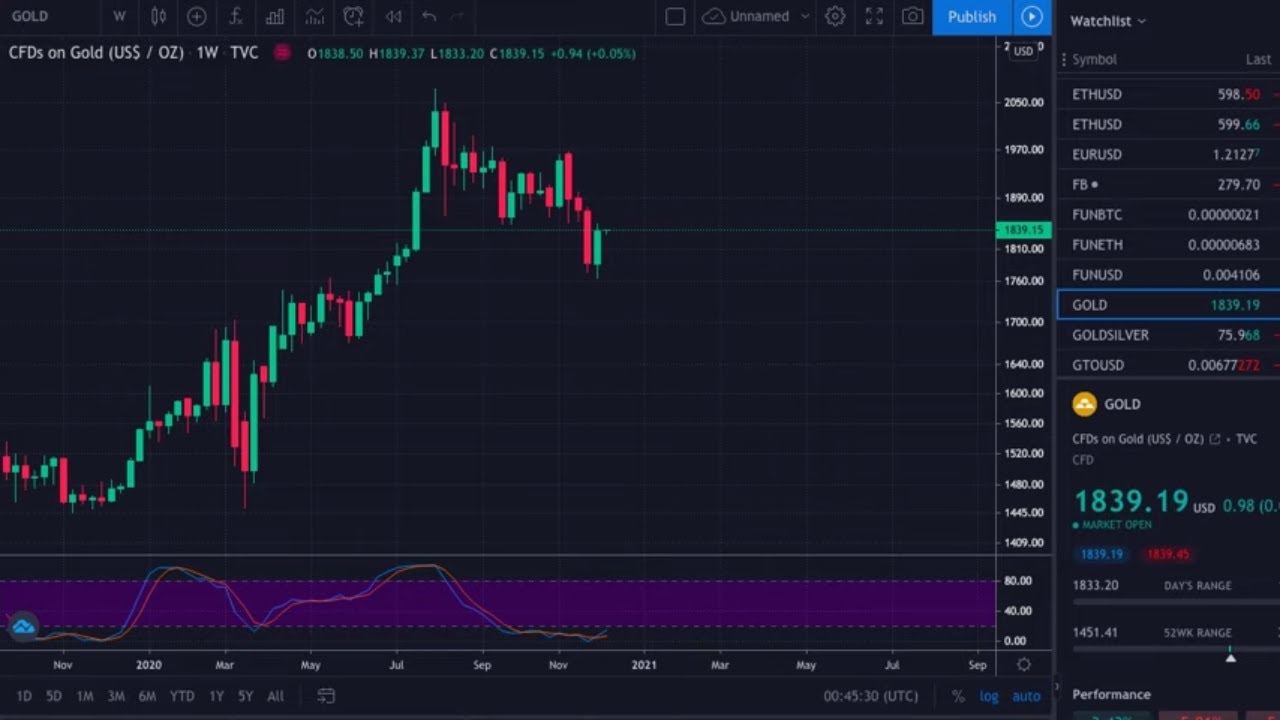Select the 3M time range

pyautogui.click(x=116, y=696)
